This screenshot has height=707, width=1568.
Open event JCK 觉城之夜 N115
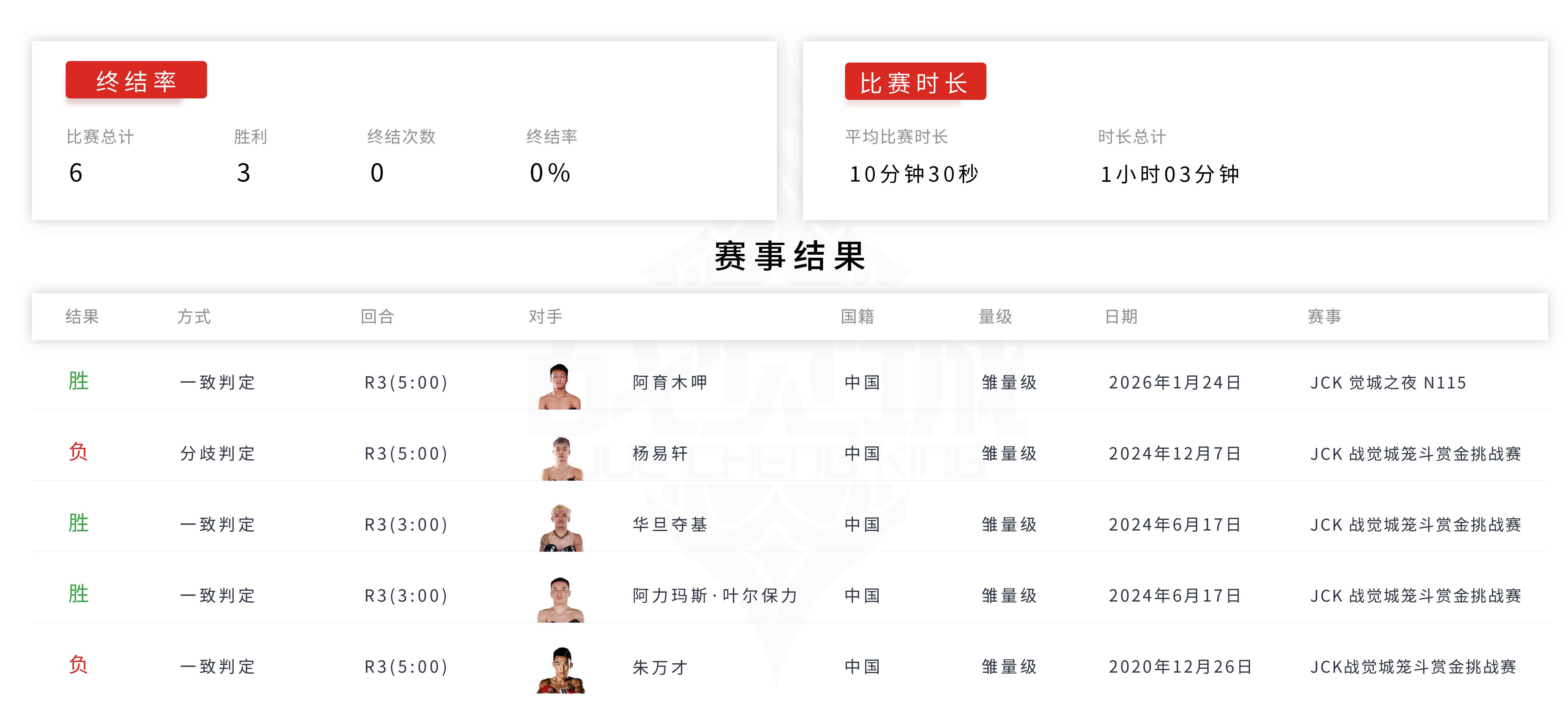point(1388,382)
